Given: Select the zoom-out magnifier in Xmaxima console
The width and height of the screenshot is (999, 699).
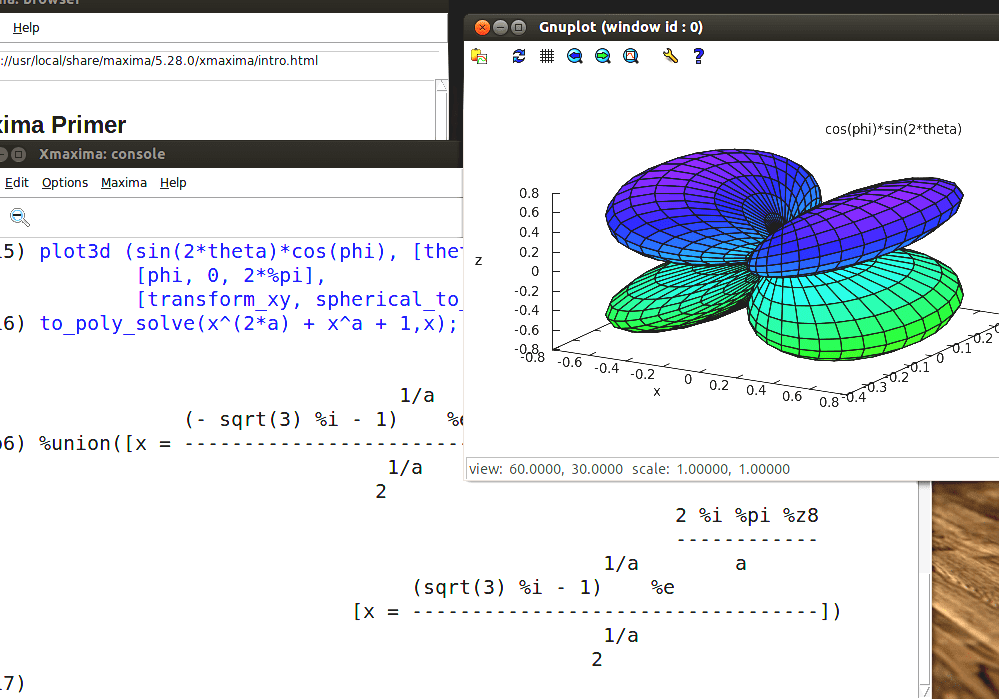Looking at the screenshot, I should coord(20,217).
